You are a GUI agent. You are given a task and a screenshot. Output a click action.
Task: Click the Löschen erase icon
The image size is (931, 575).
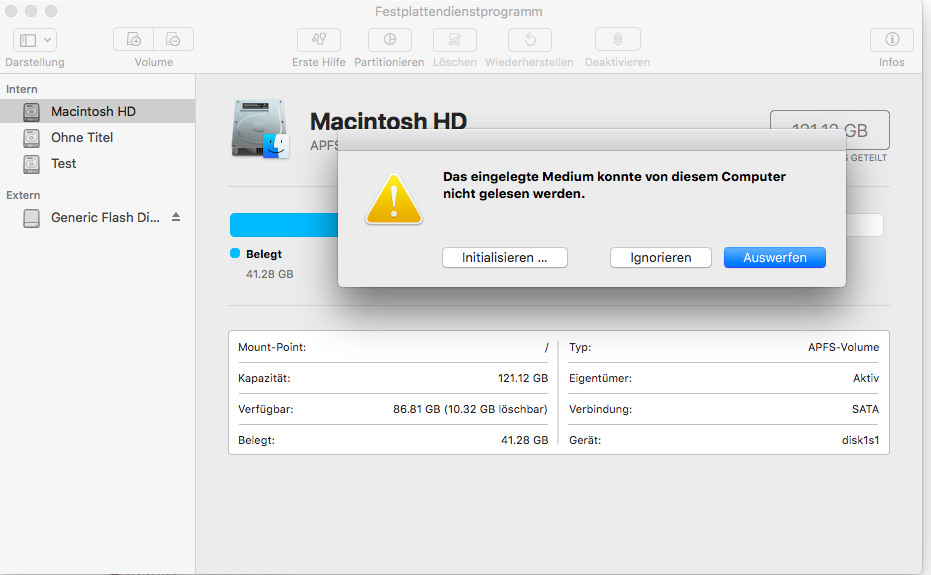point(455,39)
